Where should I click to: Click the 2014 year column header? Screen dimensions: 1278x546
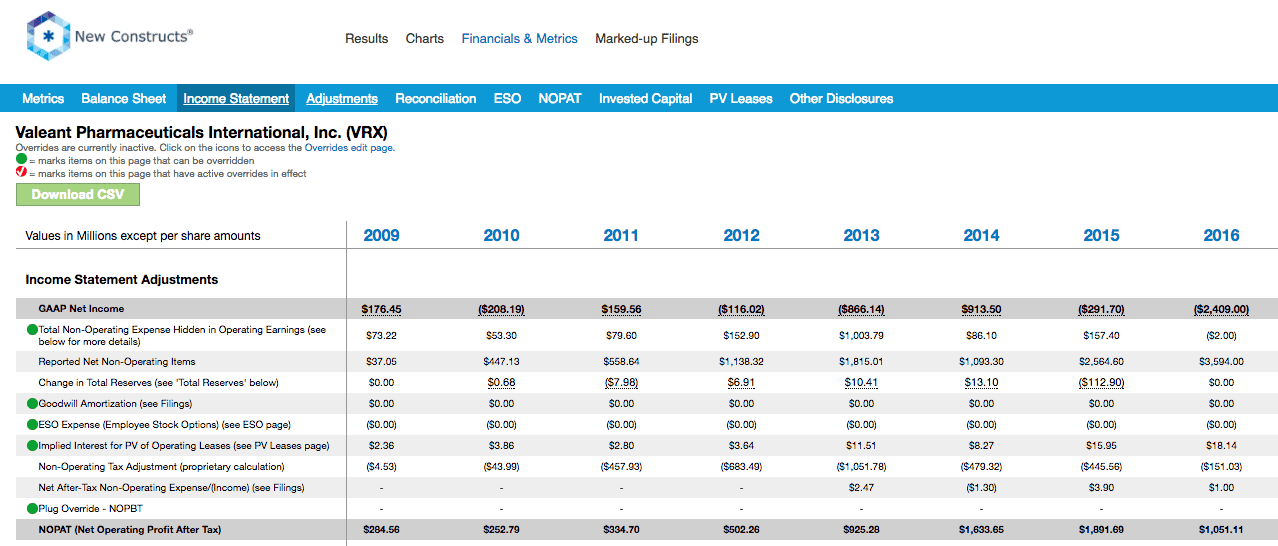[x=981, y=235]
